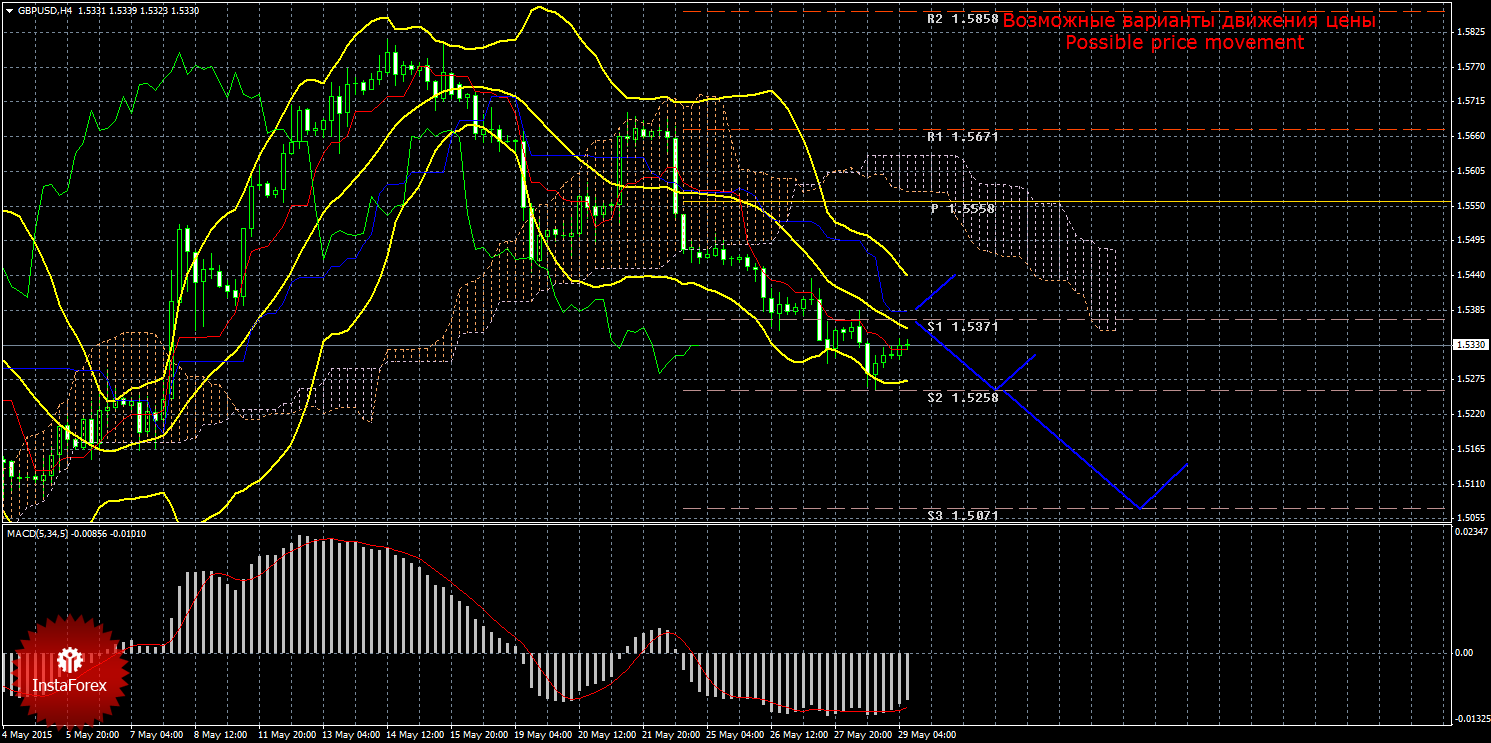
Task: Click 1.5055 on the price scale
Action: tap(1469, 517)
